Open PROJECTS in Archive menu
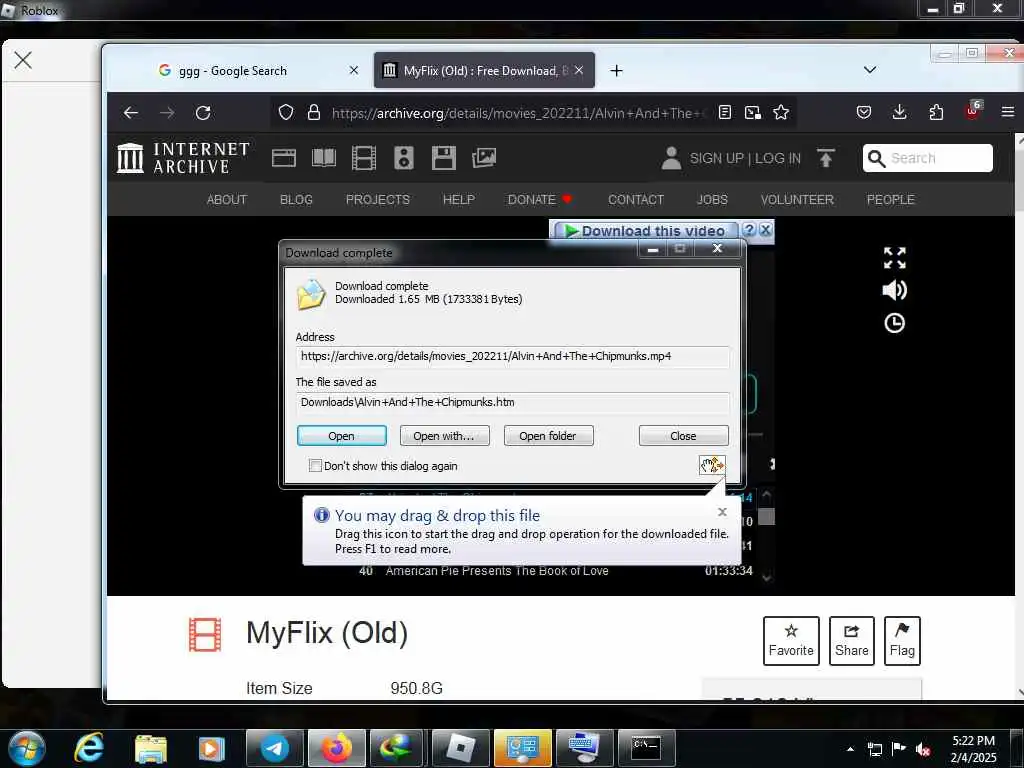The image size is (1024, 768). (377, 200)
